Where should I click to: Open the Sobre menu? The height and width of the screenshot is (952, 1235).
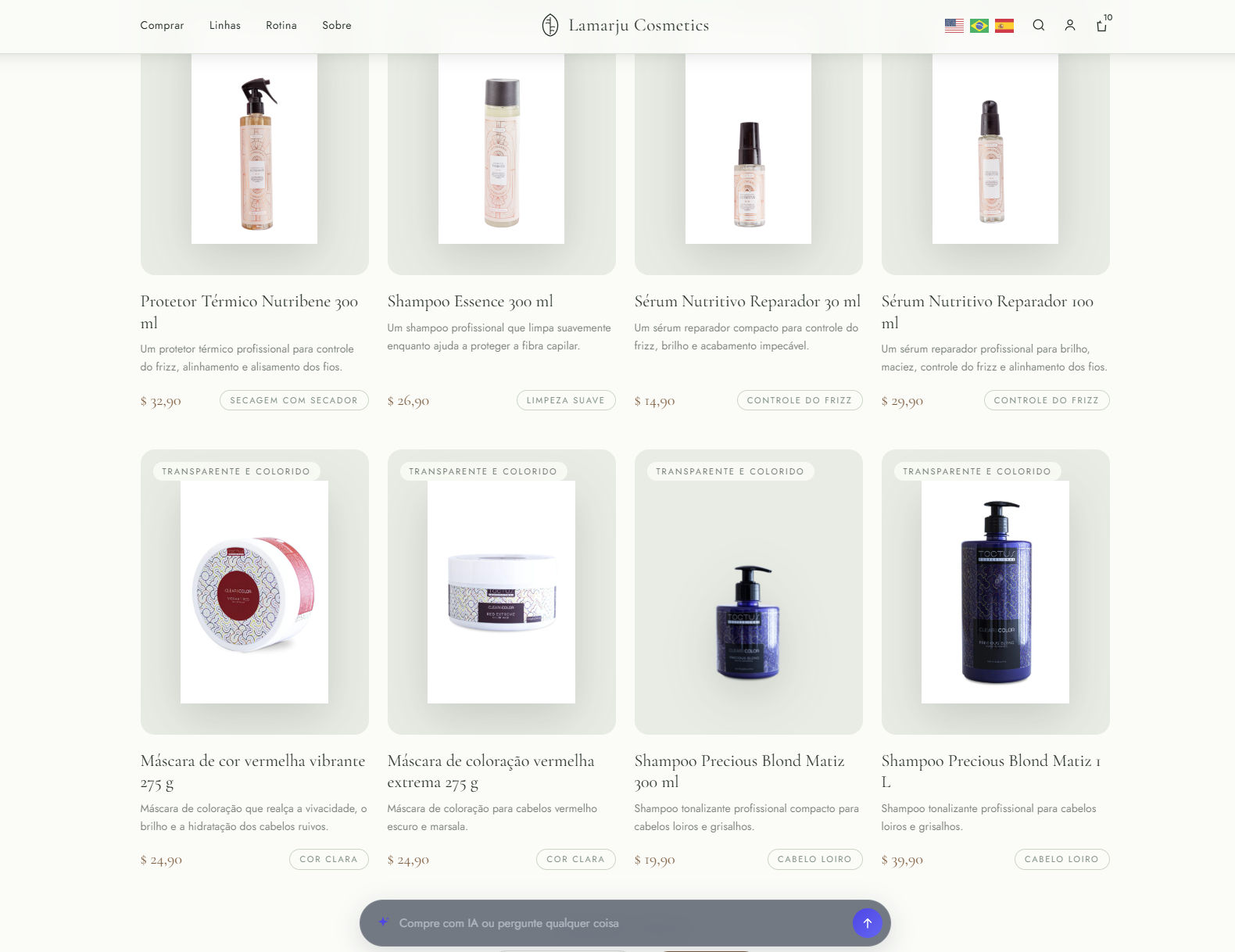pyautogui.click(x=337, y=25)
